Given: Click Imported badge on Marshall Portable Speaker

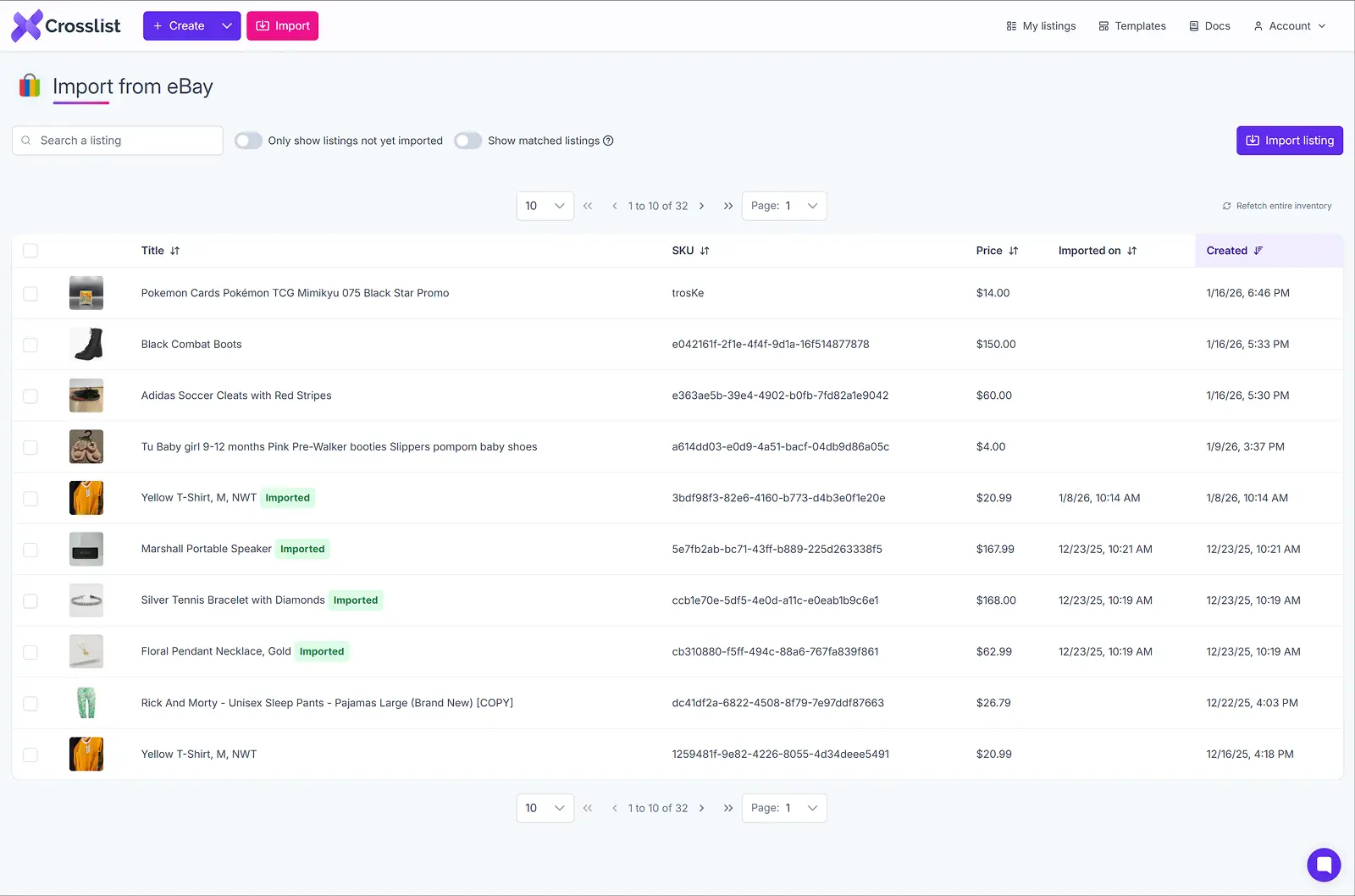Looking at the screenshot, I should (x=302, y=549).
